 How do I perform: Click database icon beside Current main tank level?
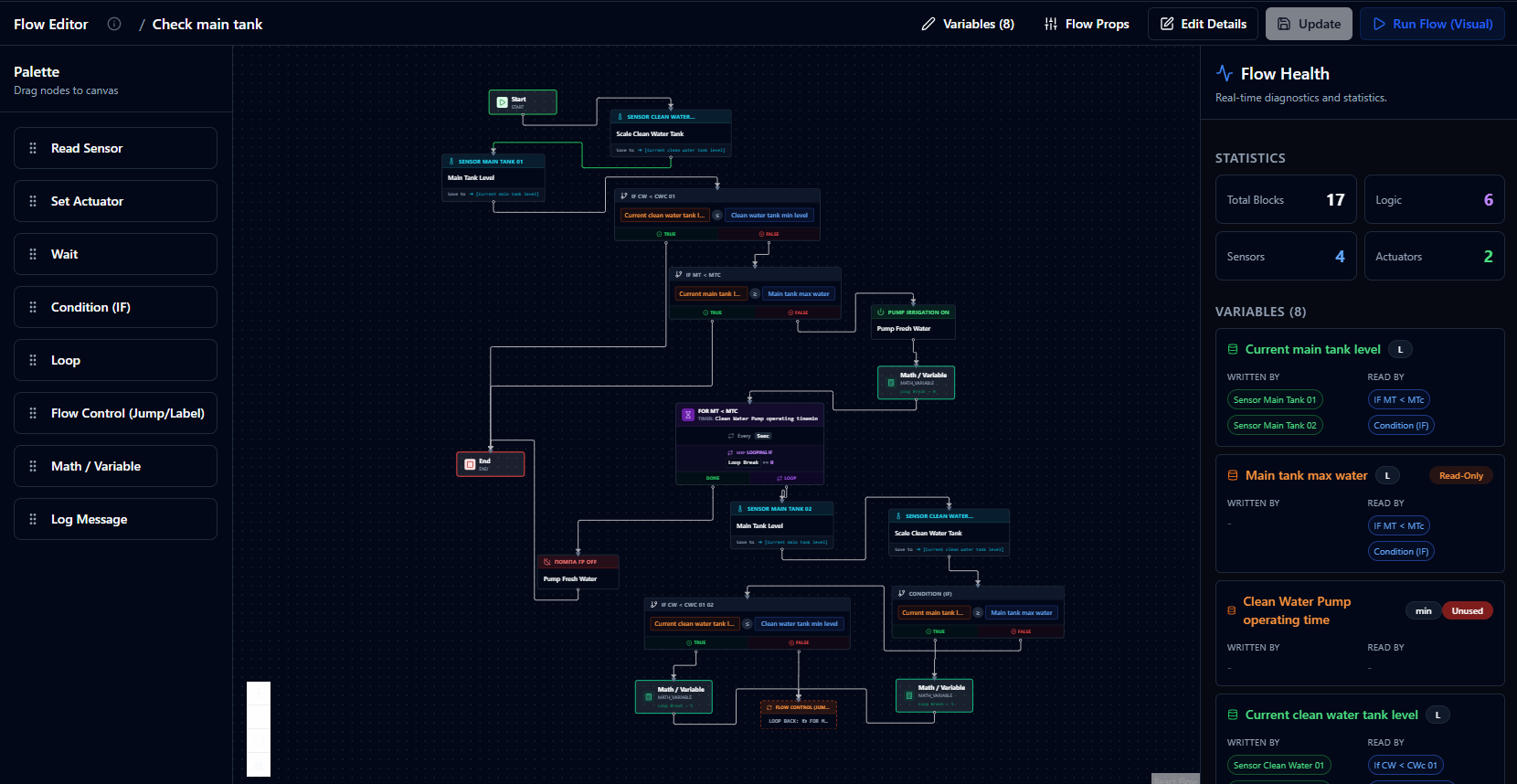point(1233,349)
